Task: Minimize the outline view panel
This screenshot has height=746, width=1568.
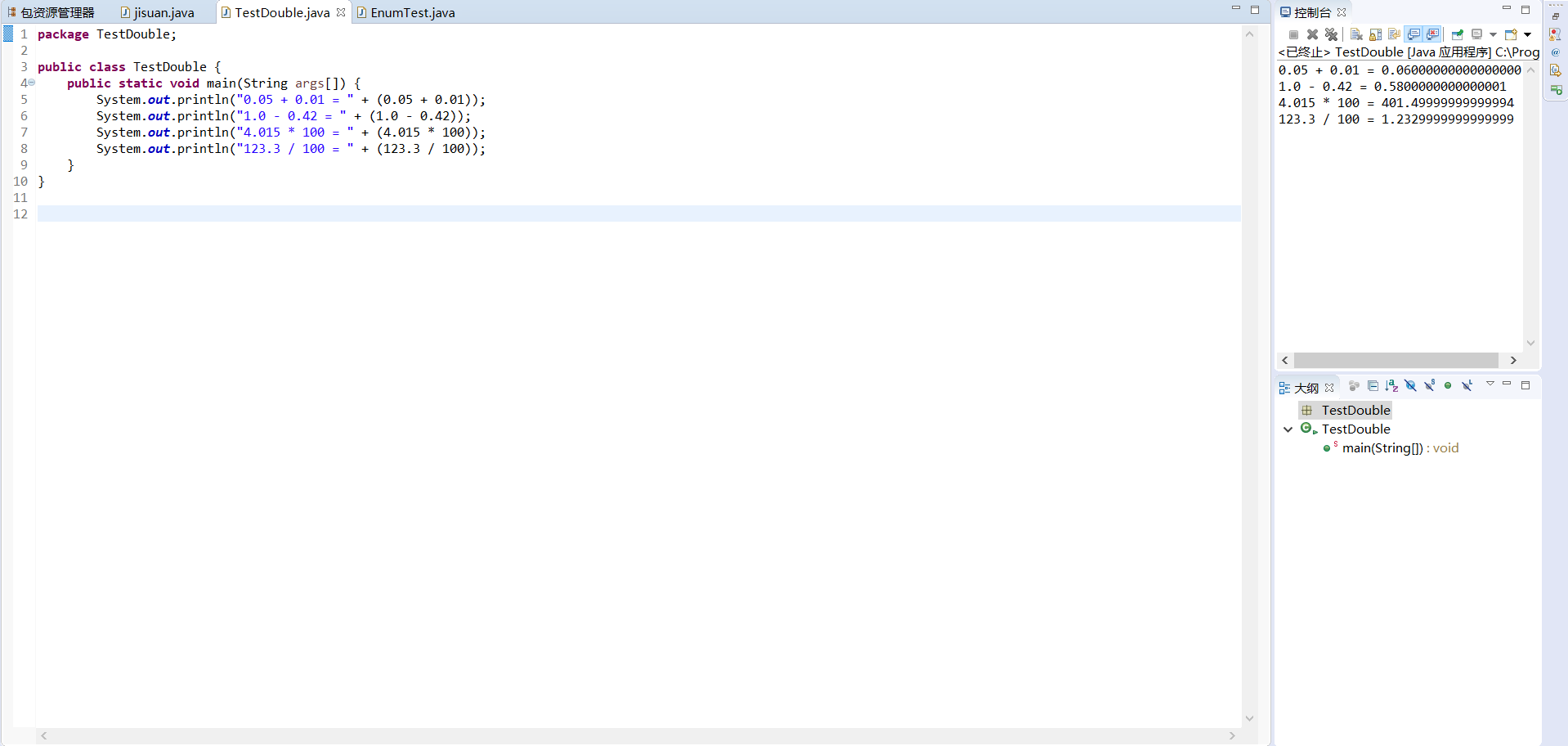Action: click(x=1507, y=384)
